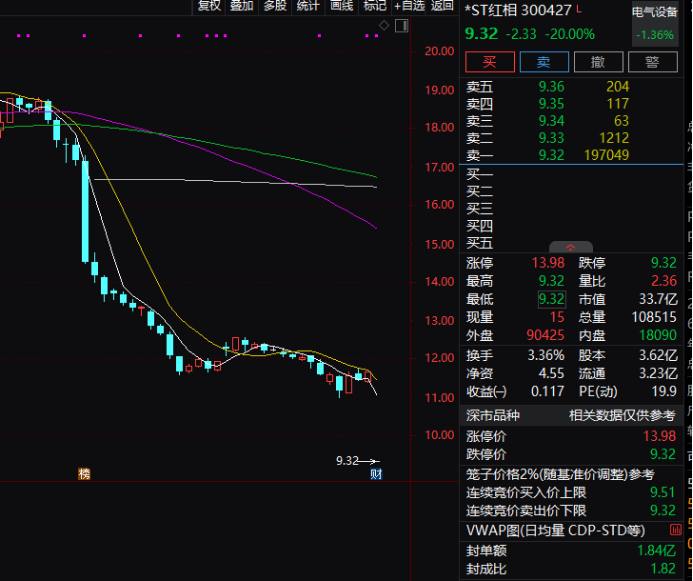Screen dimensions: 693x581
Task: Click the 标记 mark option
Action: coord(375,6)
